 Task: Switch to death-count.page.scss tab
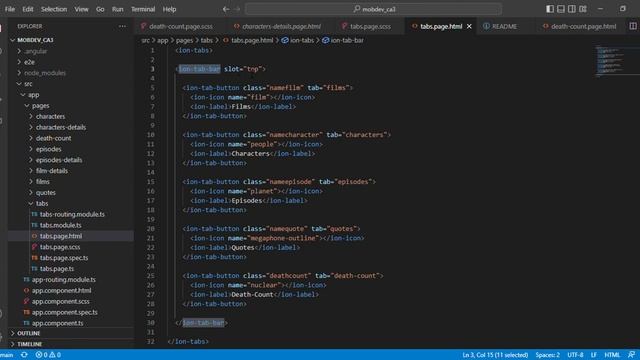pyautogui.click(x=180, y=26)
